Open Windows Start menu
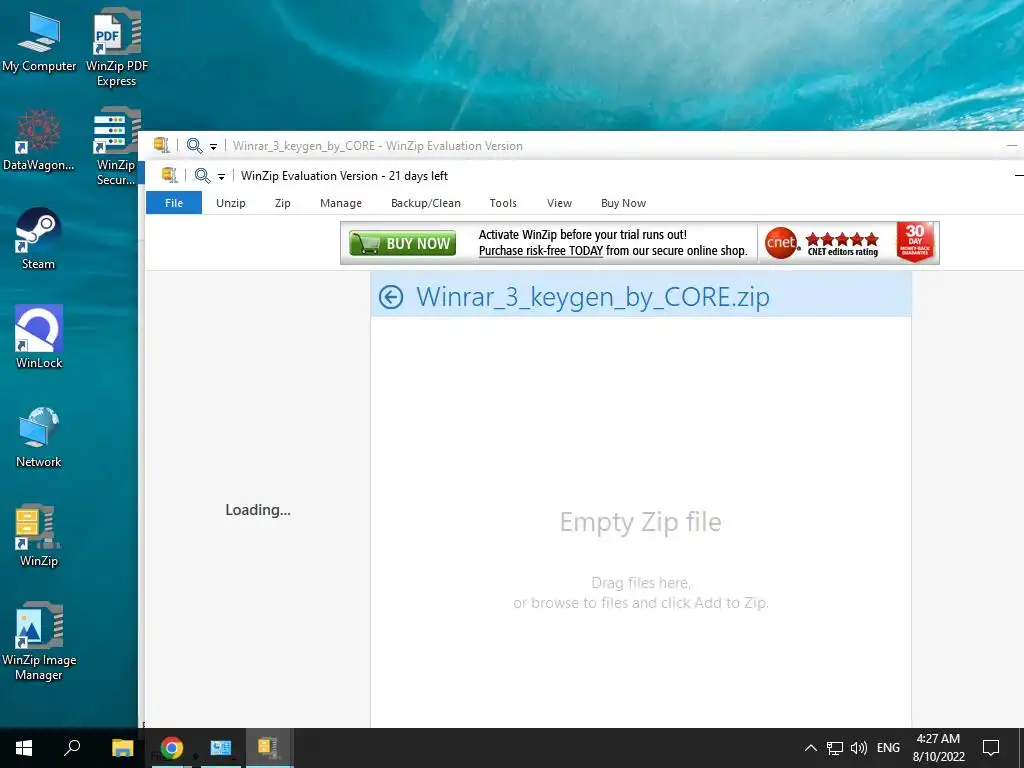The width and height of the screenshot is (1024, 768). coord(24,748)
